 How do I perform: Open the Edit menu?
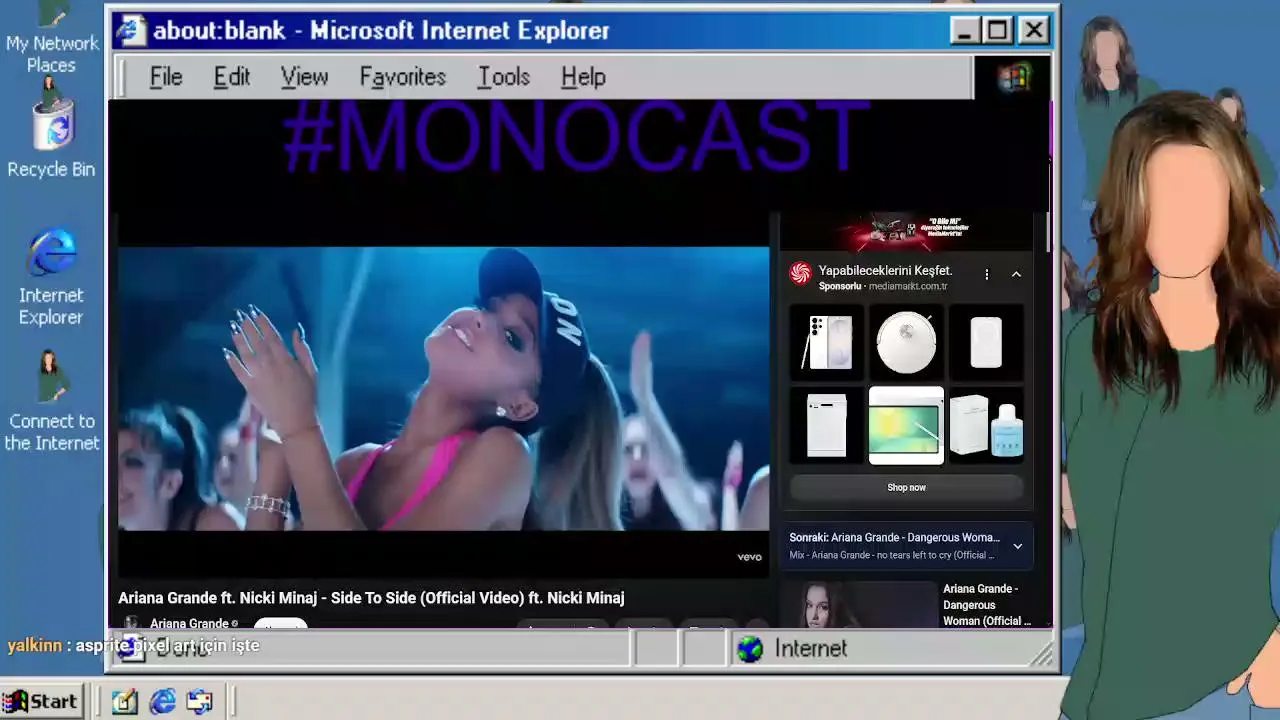[231, 77]
